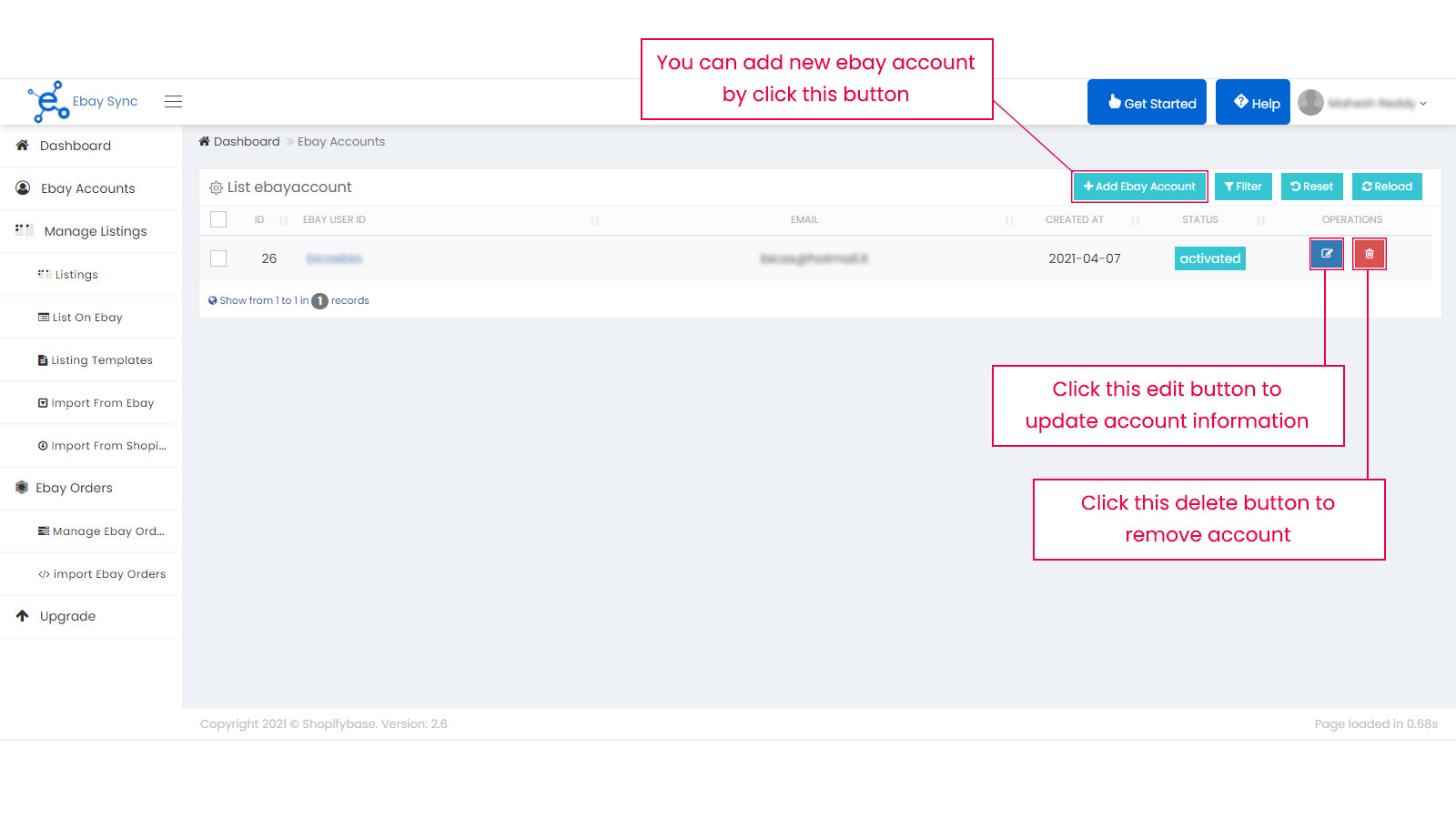Open the Get Started guide
1456x819 pixels.
tap(1147, 102)
